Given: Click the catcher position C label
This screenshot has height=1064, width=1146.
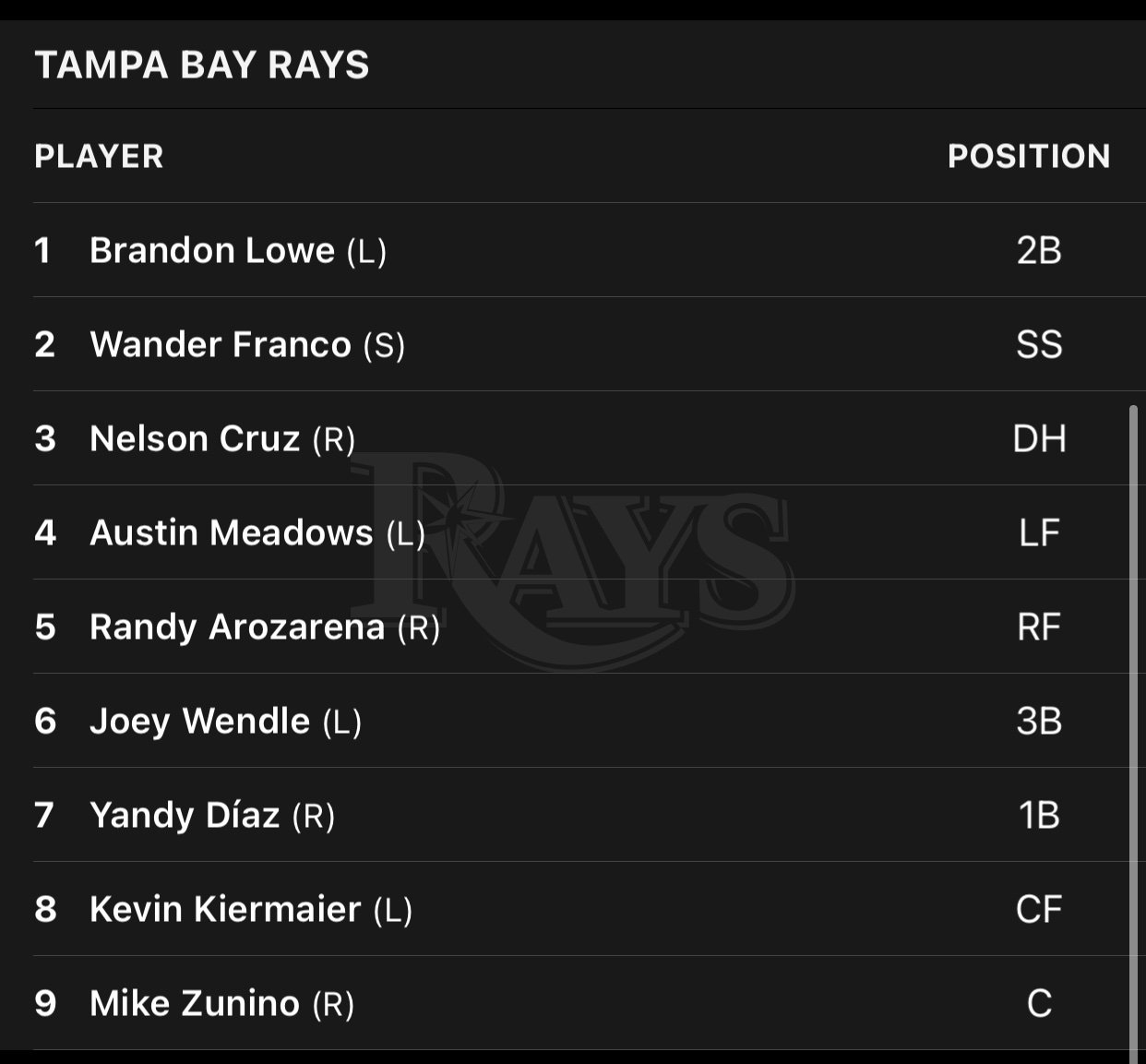Looking at the screenshot, I should [1039, 1004].
